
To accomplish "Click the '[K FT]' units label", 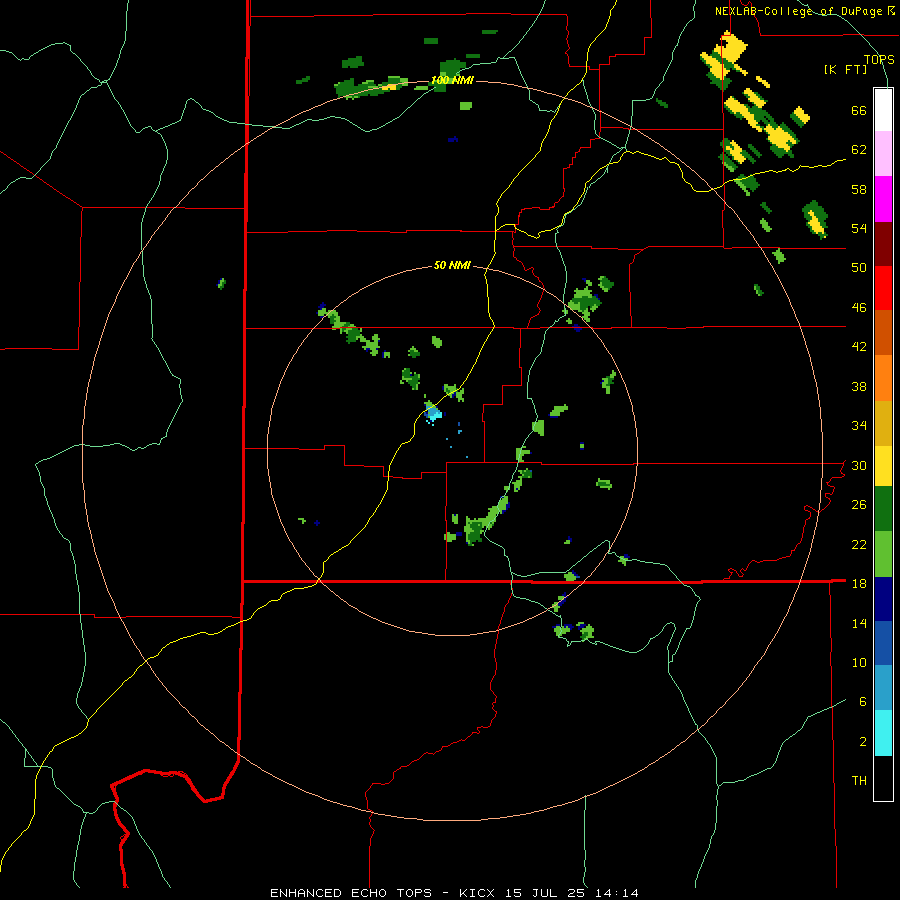I will pos(846,70).
